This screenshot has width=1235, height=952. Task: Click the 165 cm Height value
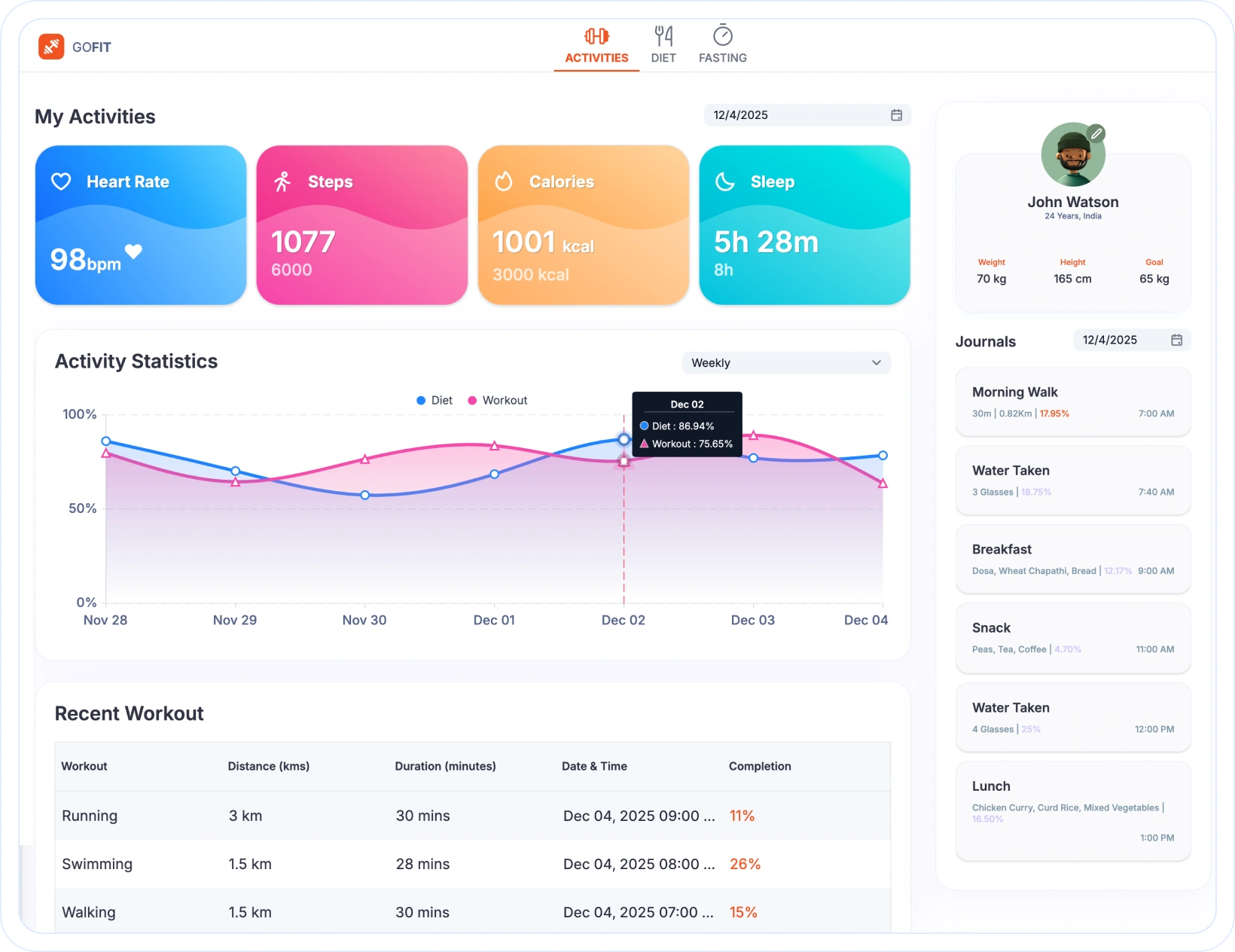coord(1072,279)
